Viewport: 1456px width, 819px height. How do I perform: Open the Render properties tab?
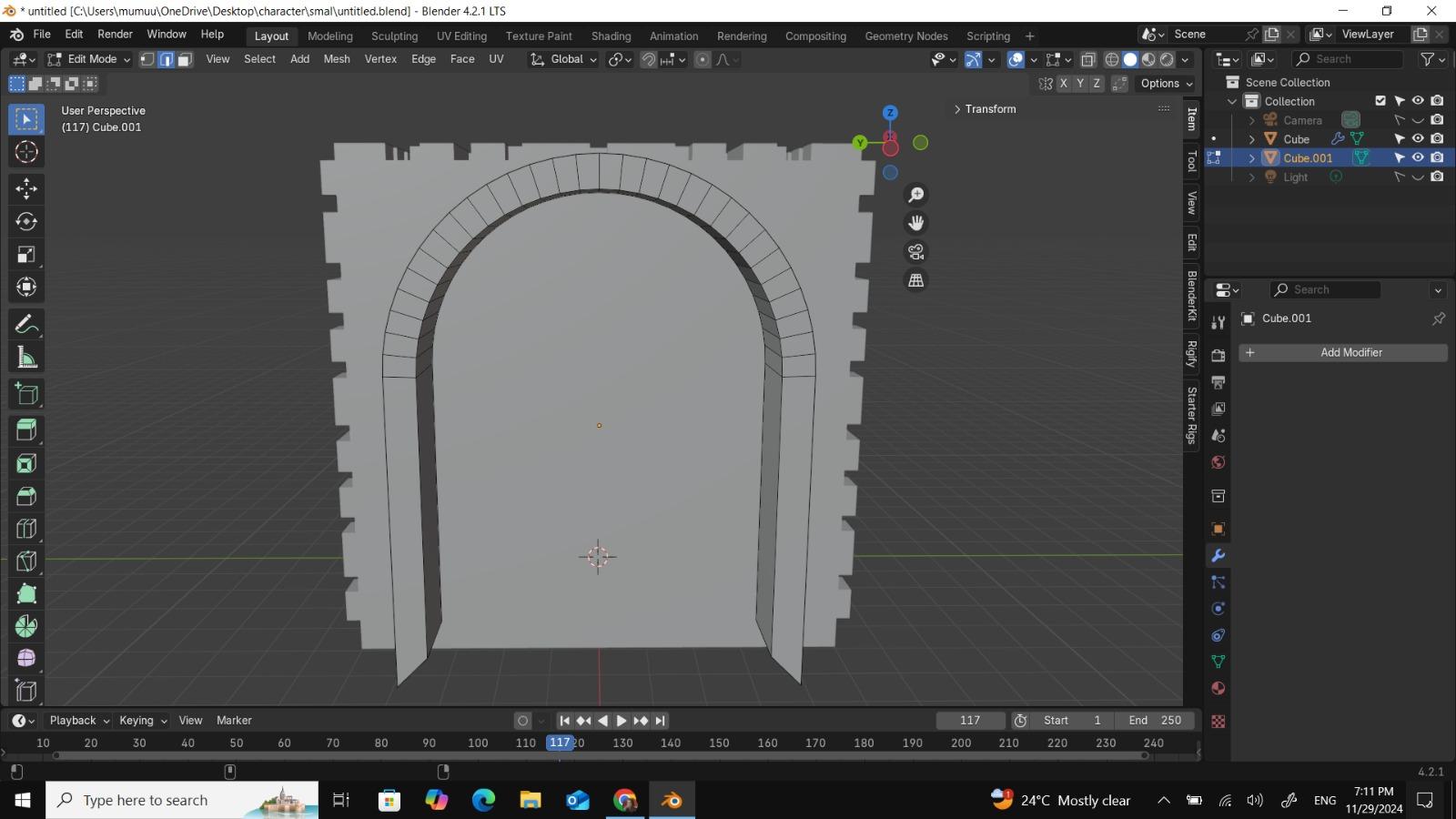click(1218, 355)
